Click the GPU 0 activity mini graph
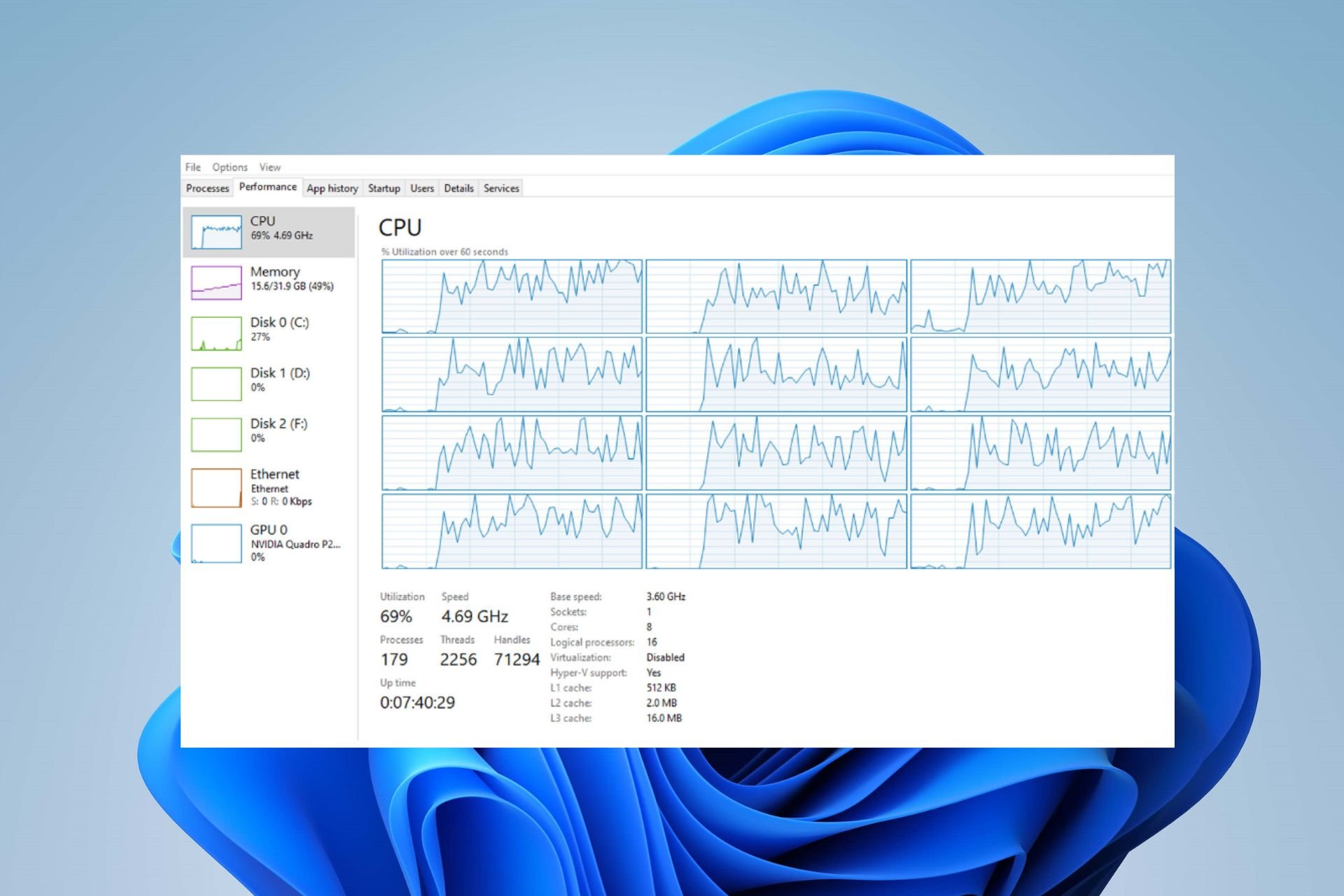This screenshot has height=896, width=1344. (216, 543)
